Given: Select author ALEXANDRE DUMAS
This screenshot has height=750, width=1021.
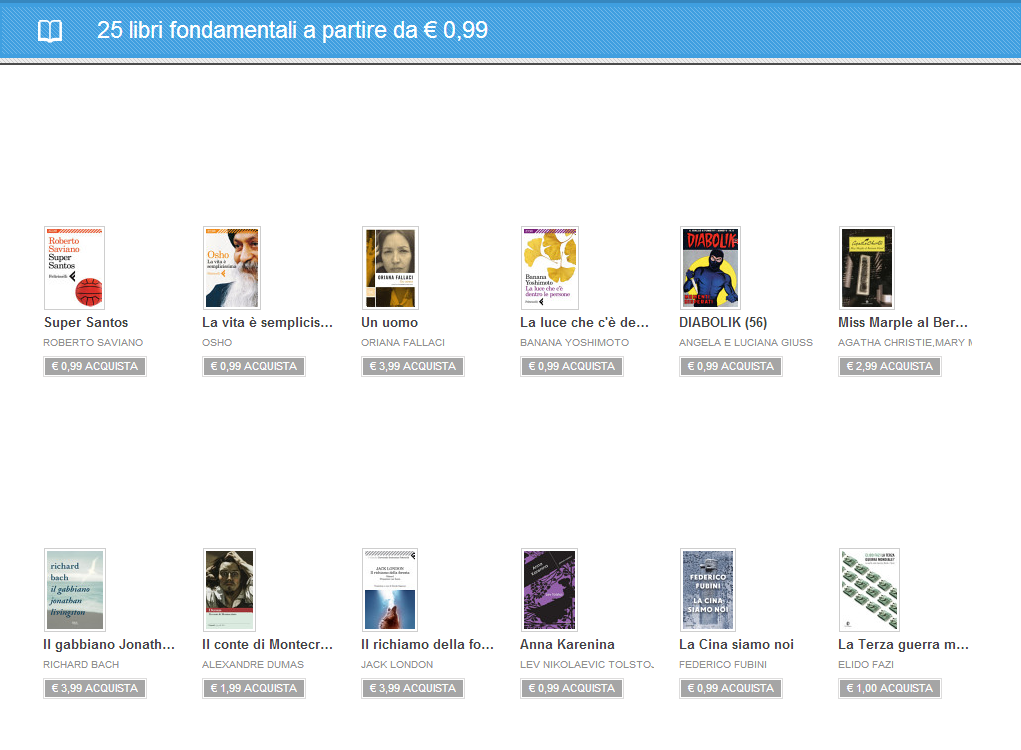Looking at the screenshot, I should pyautogui.click(x=253, y=665).
